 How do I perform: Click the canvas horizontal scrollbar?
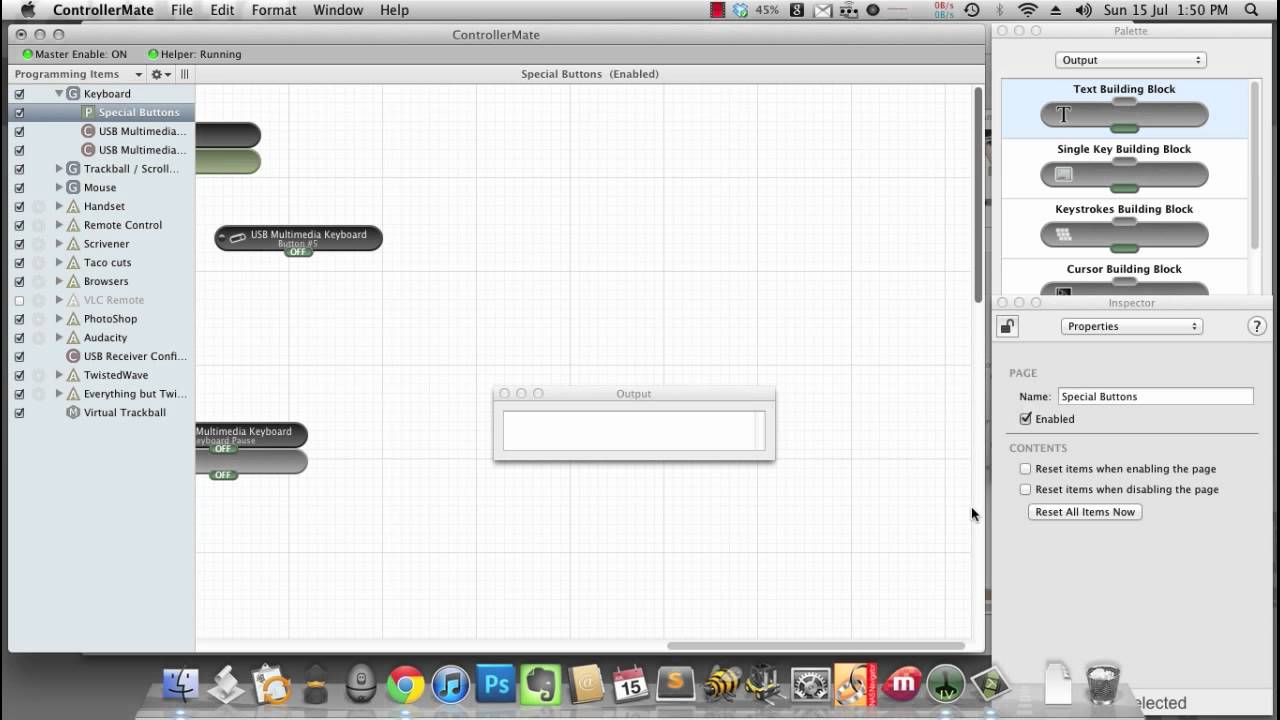tap(816, 646)
